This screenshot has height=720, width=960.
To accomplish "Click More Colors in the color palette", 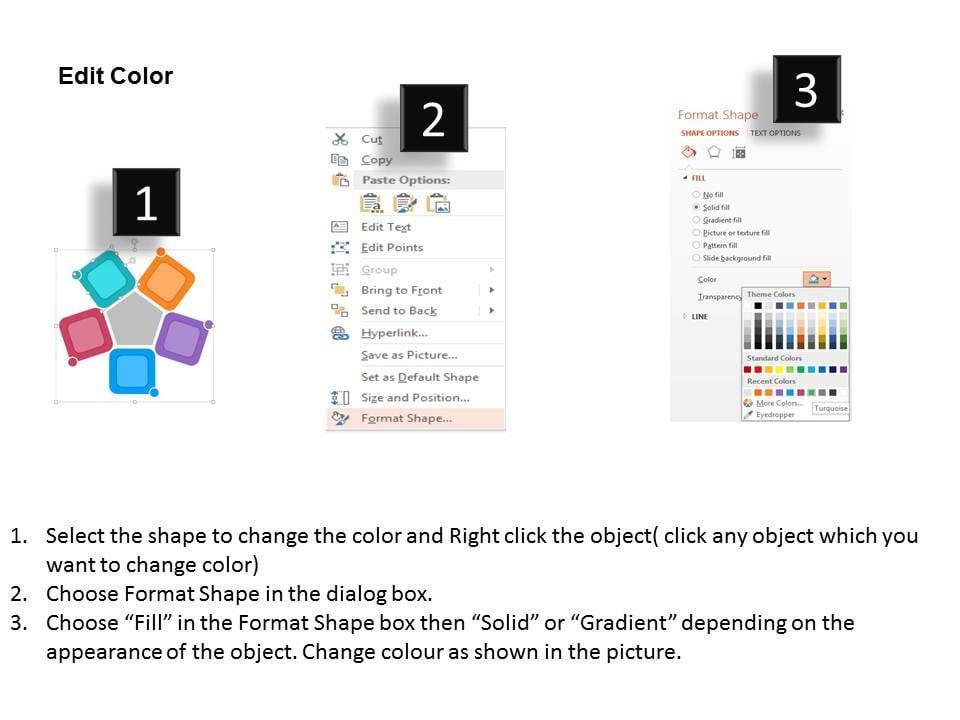I will [778, 403].
